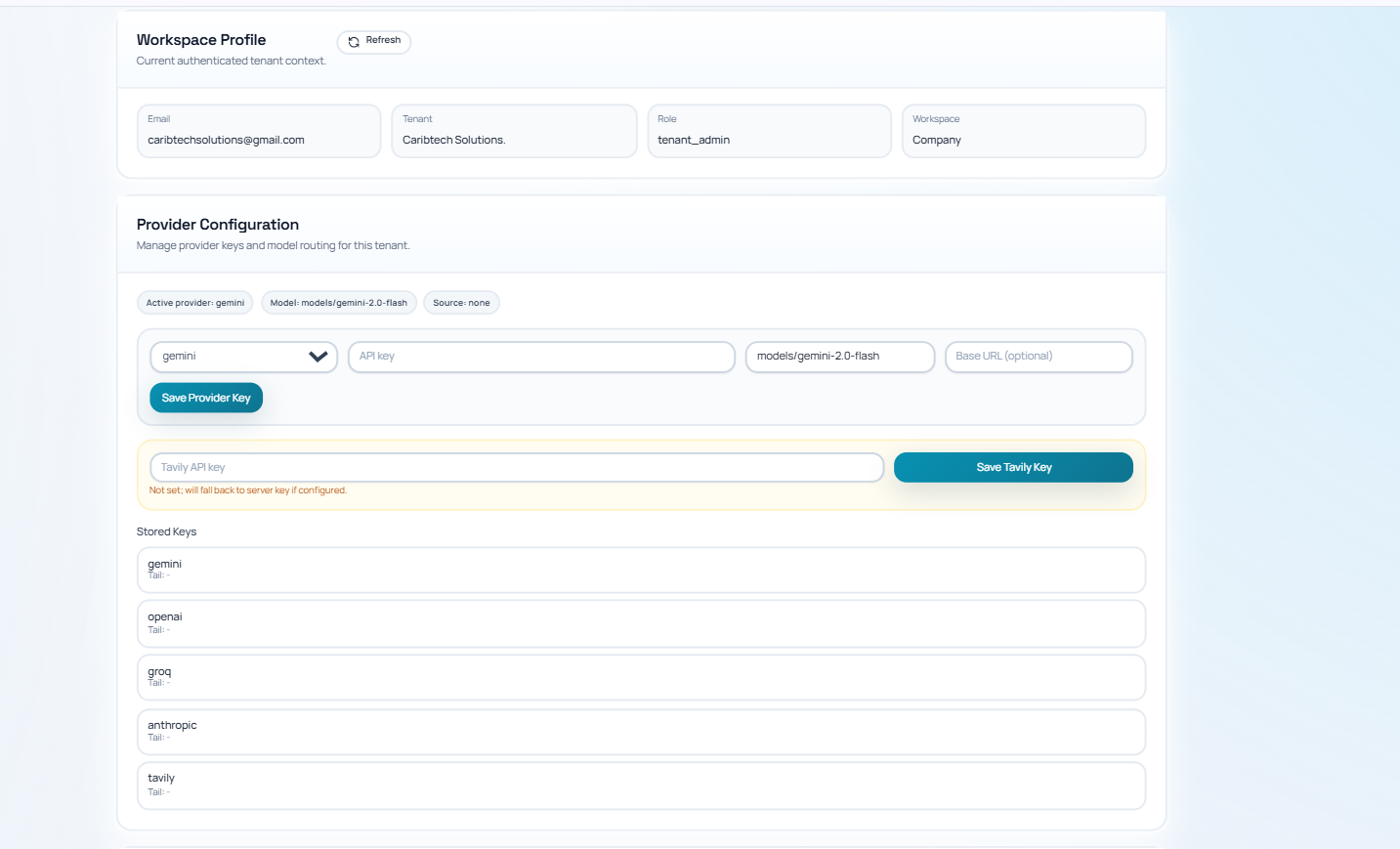
Task: Click the Workspace value Company
Action: pyautogui.click(x=937, y=140)
